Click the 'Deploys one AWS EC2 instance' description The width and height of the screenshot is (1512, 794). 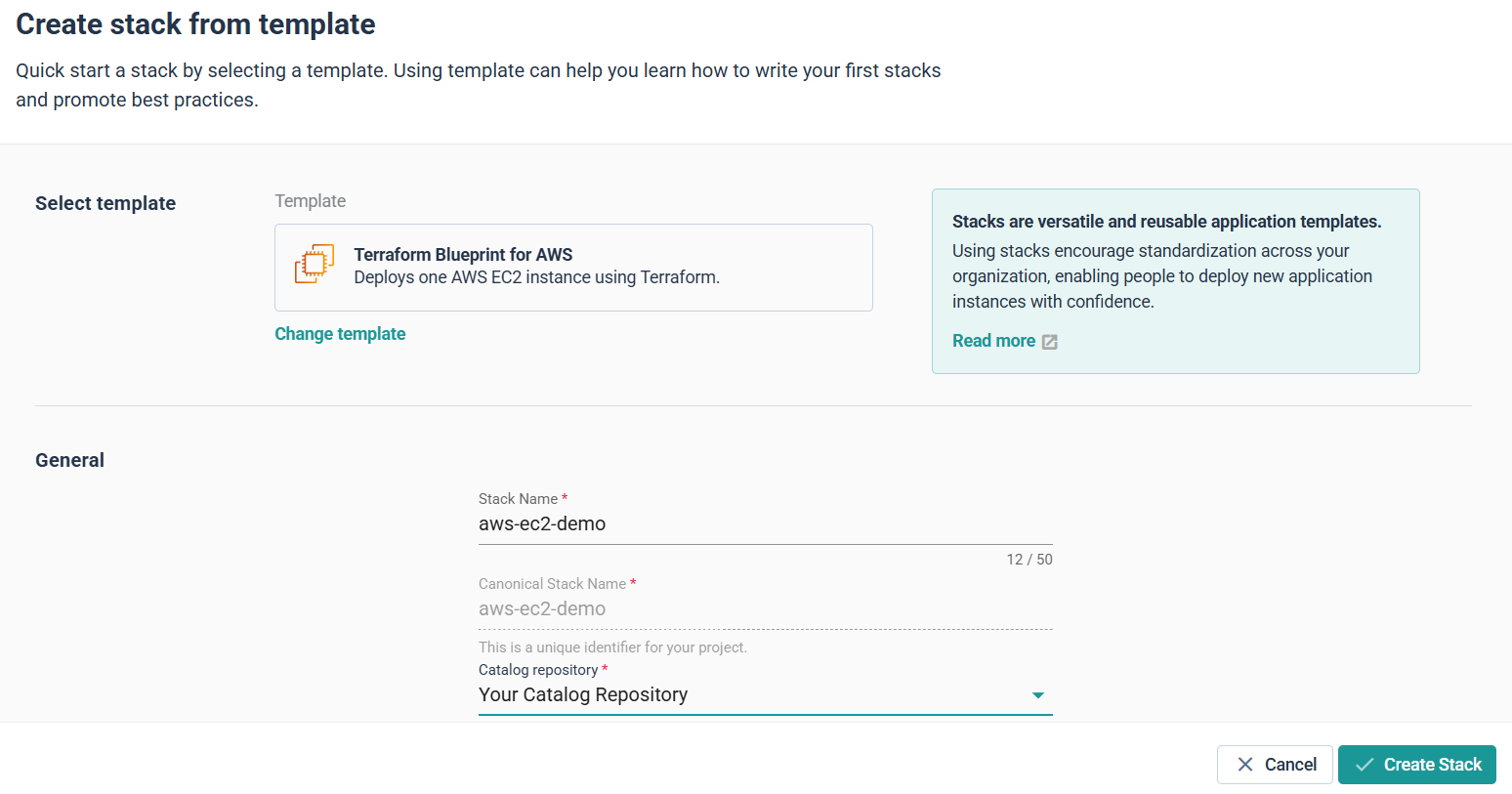click(536, 277)
